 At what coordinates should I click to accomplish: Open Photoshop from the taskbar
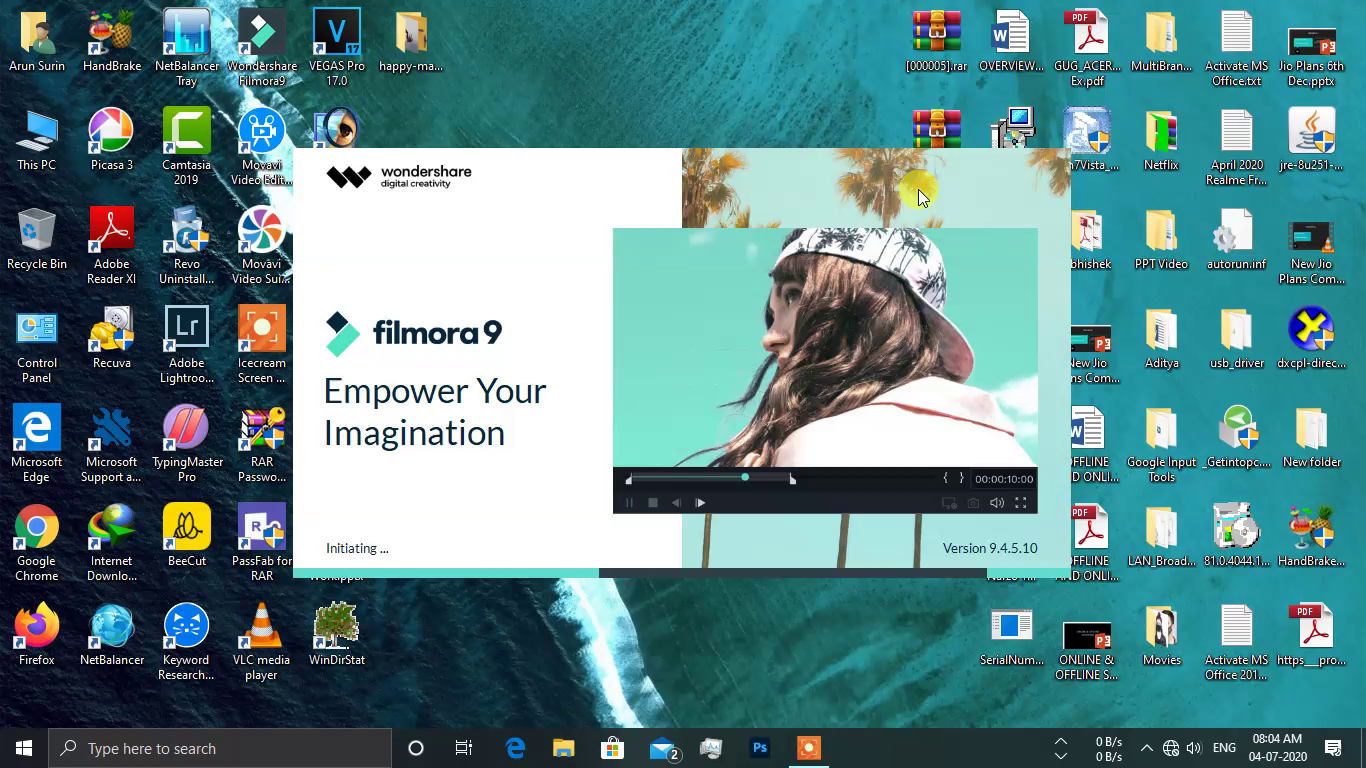759,747
